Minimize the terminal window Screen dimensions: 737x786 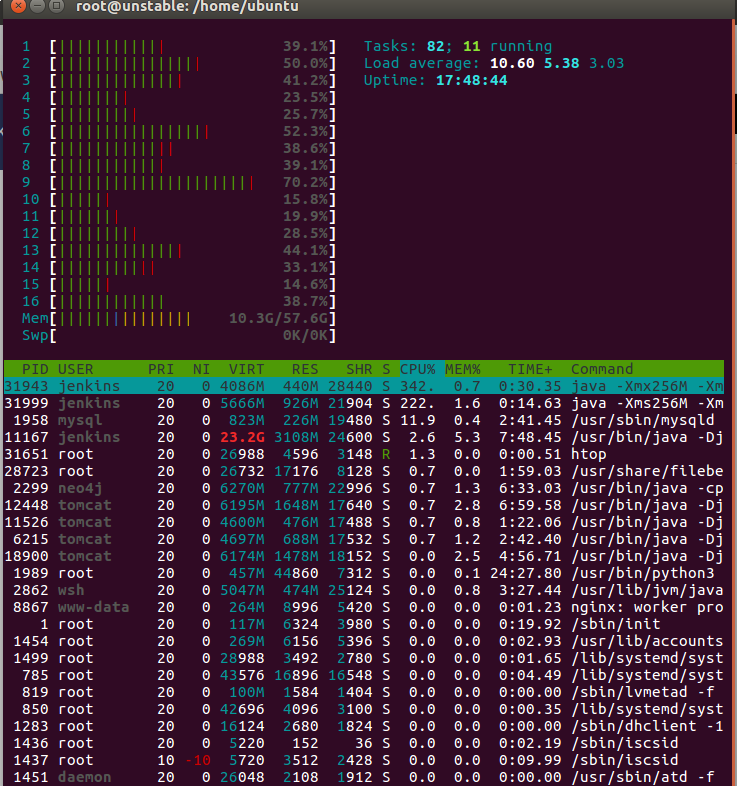coord(35,7)
